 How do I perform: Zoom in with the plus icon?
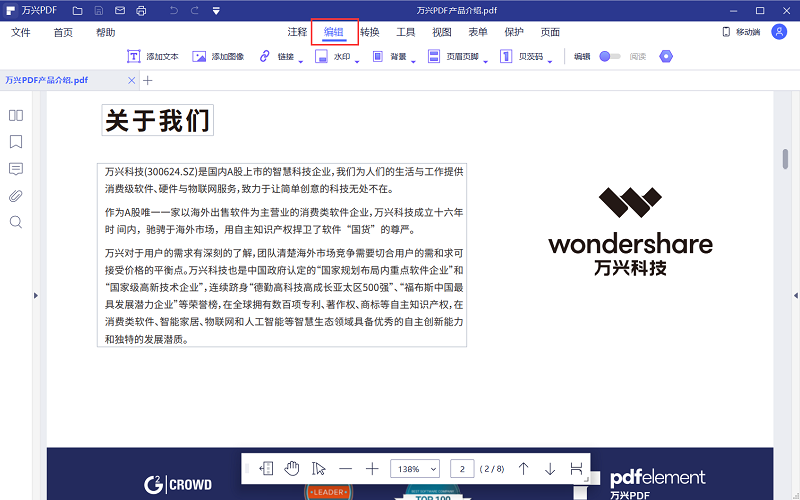pyautogui.click(x=372, y=468)
